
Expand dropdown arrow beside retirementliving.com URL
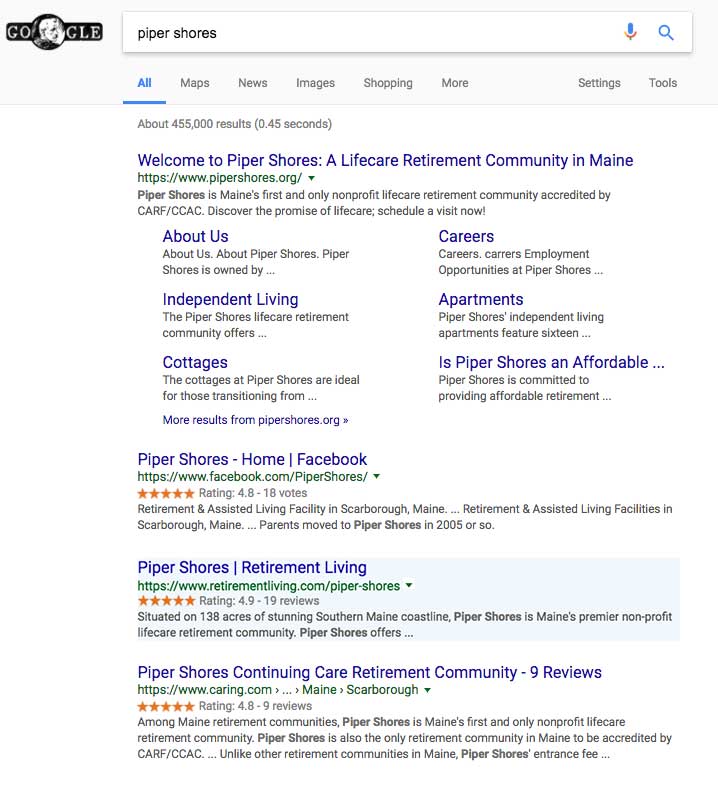409,586
